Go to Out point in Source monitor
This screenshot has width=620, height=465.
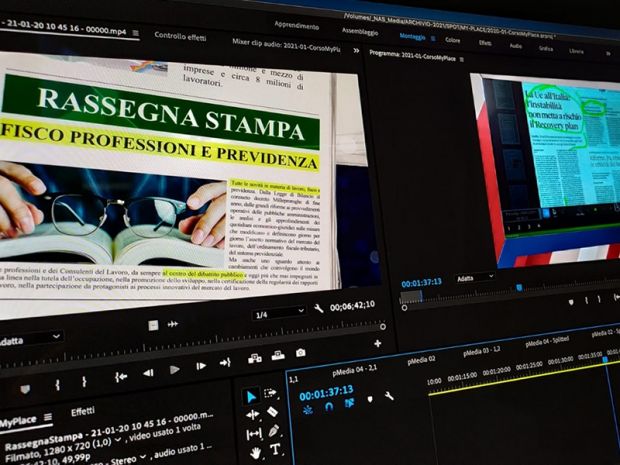click(225, 362)
